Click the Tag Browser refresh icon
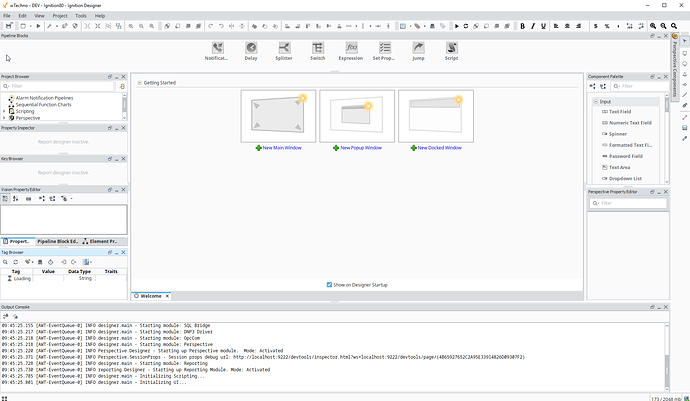690x401 pixels. [16, 262]
